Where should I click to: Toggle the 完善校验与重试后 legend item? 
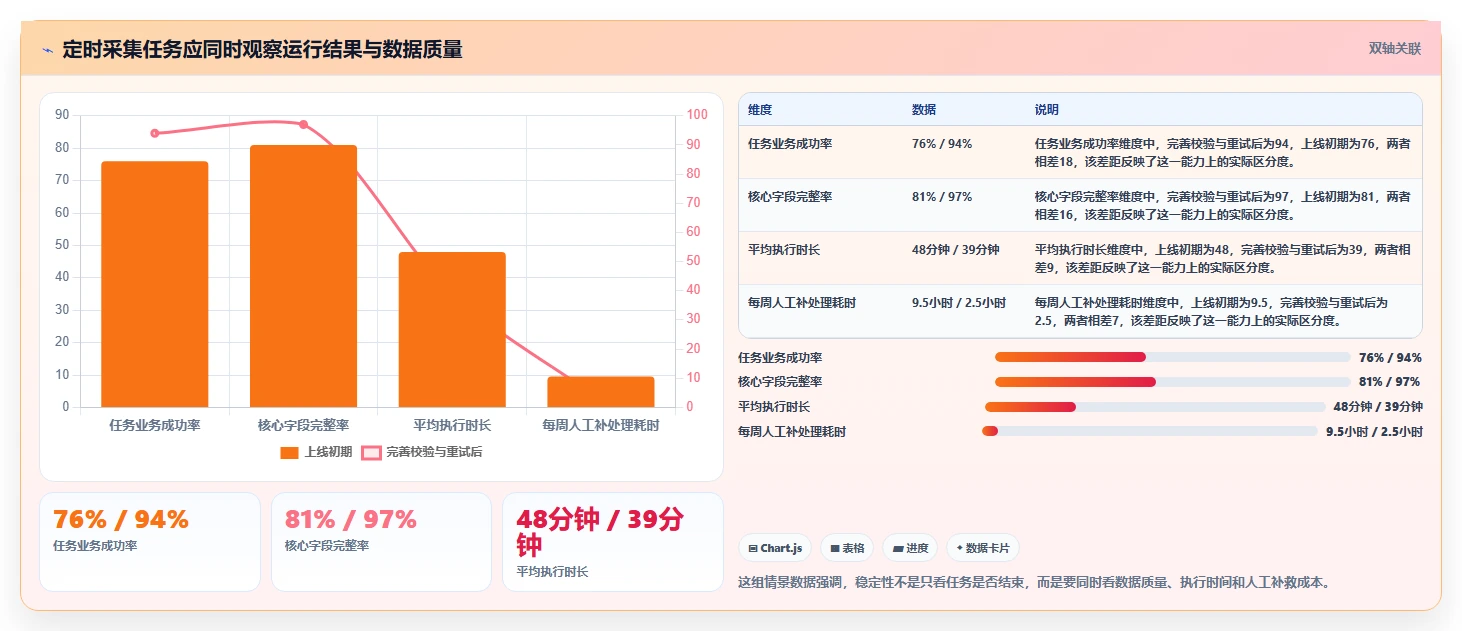(422, 452)
